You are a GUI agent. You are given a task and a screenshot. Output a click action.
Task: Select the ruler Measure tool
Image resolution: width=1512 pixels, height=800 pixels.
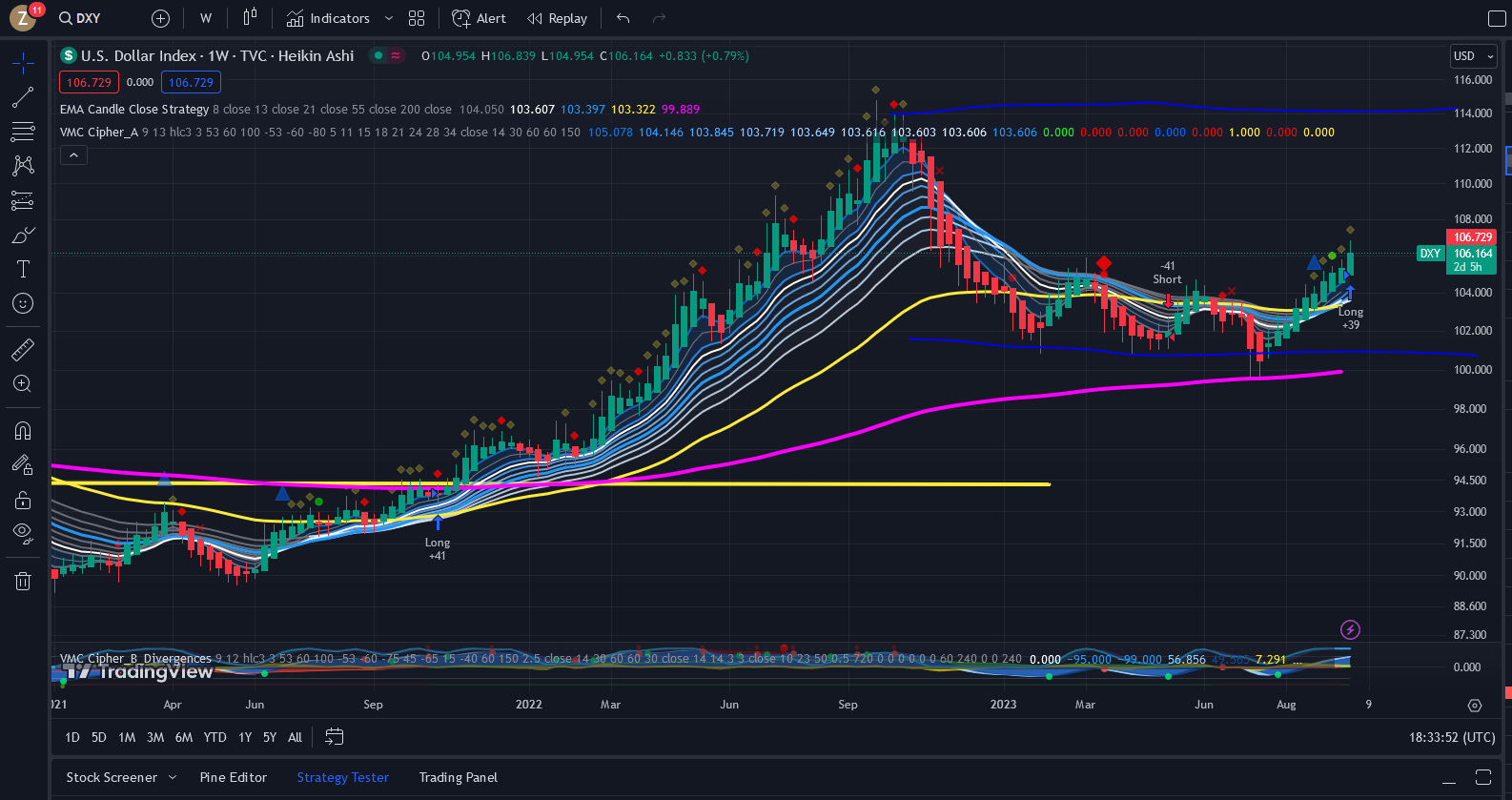[23, 350]
